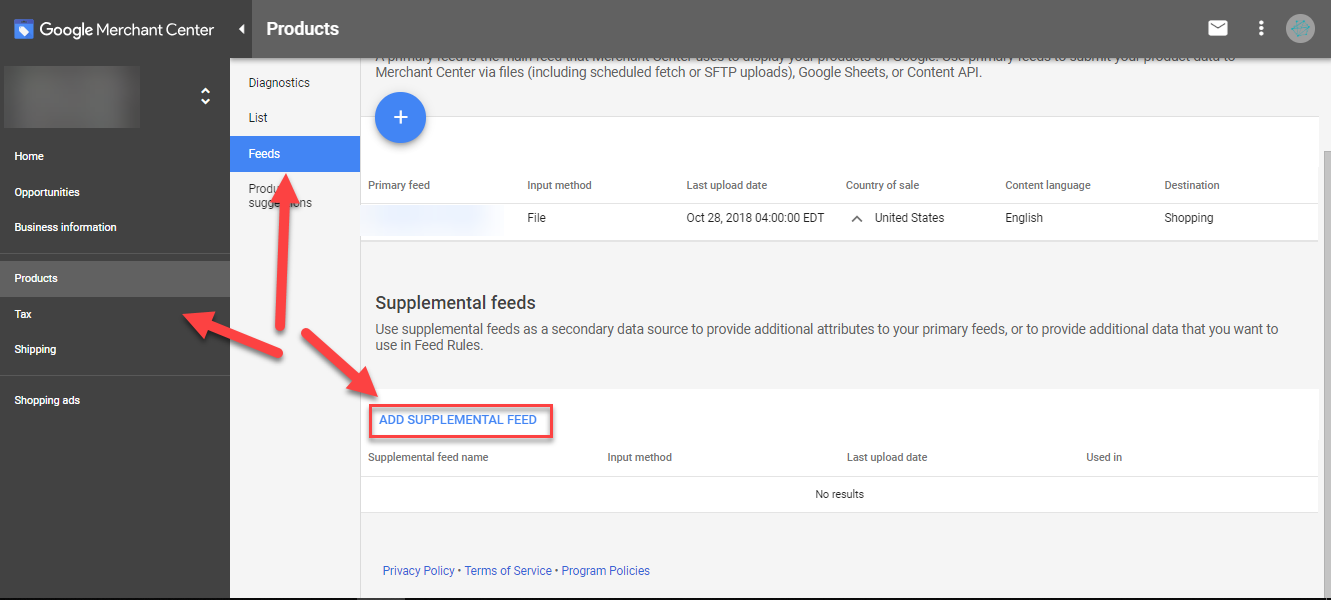Open the Home menu item
1331x600 pixels.
tap(29, 156)
